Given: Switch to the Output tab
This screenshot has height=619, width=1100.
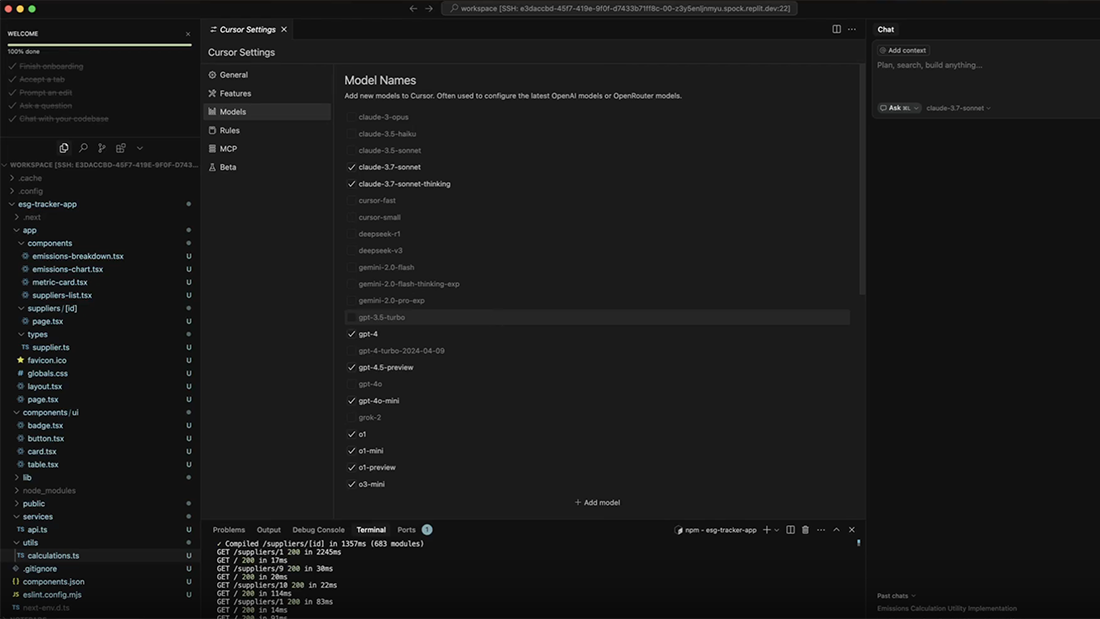Looking at the screenshot, I should (269, 530).
